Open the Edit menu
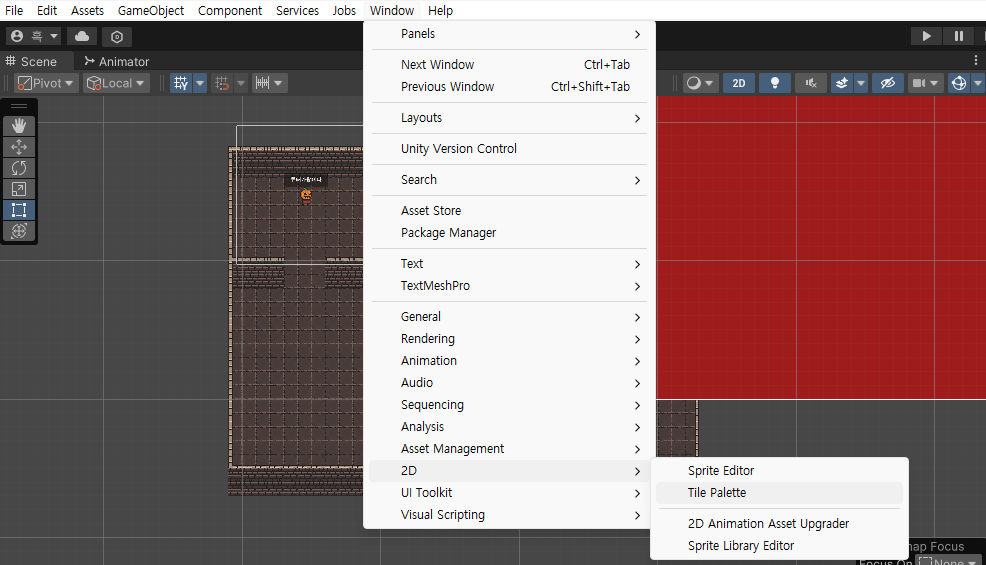Screen dimensions: 986x565 pyautogui.click(x=47, y=11)
